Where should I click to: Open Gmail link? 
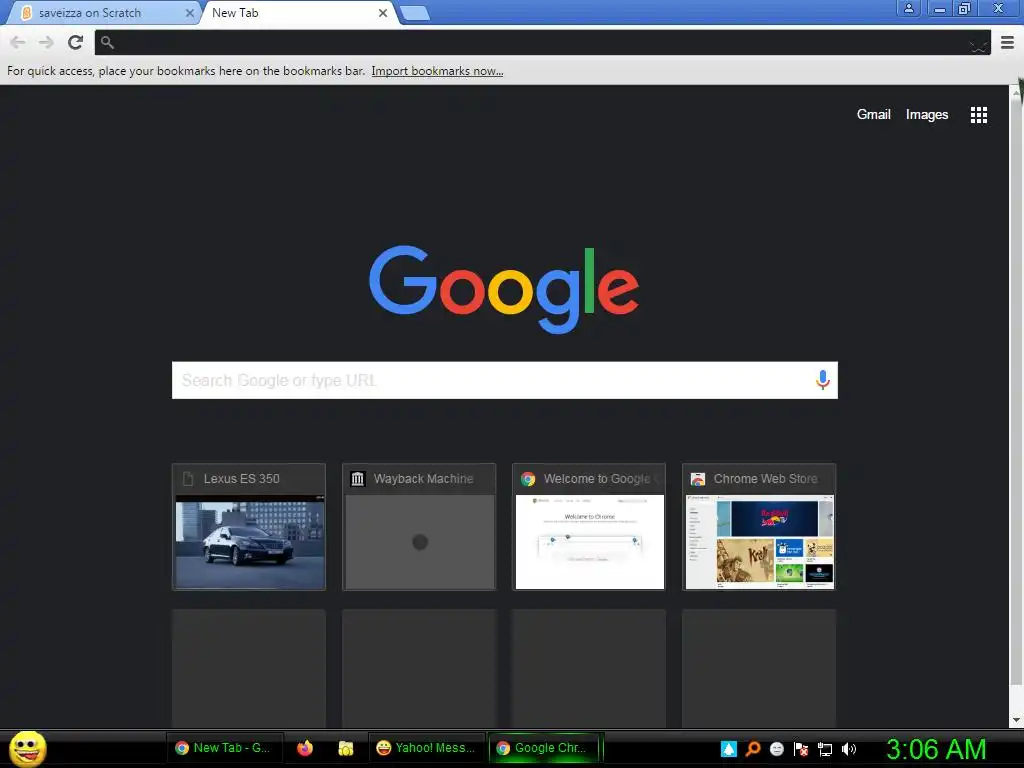tap(873, 114)
